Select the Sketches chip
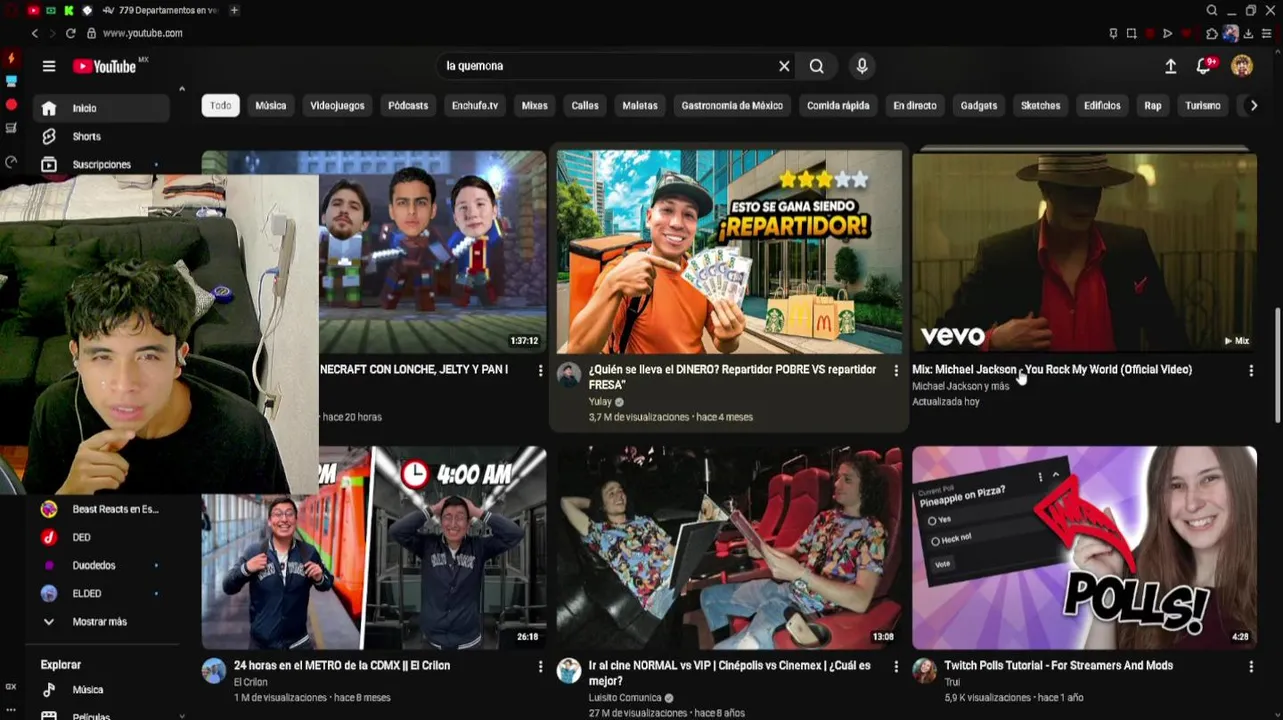The width and height of the screenshot is (1283, 720). point(1040,105)
